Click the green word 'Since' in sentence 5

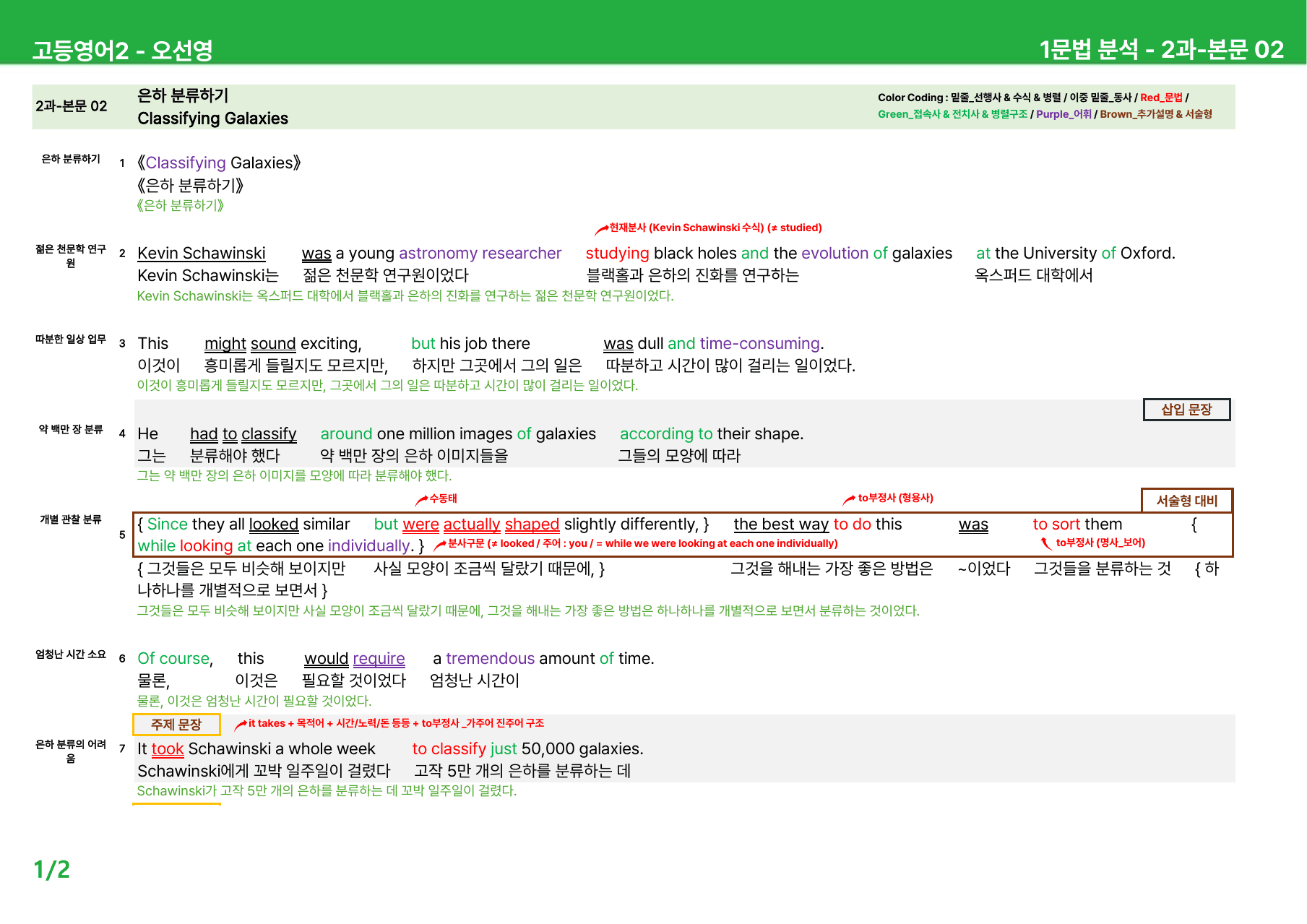[x=168, y=524]
